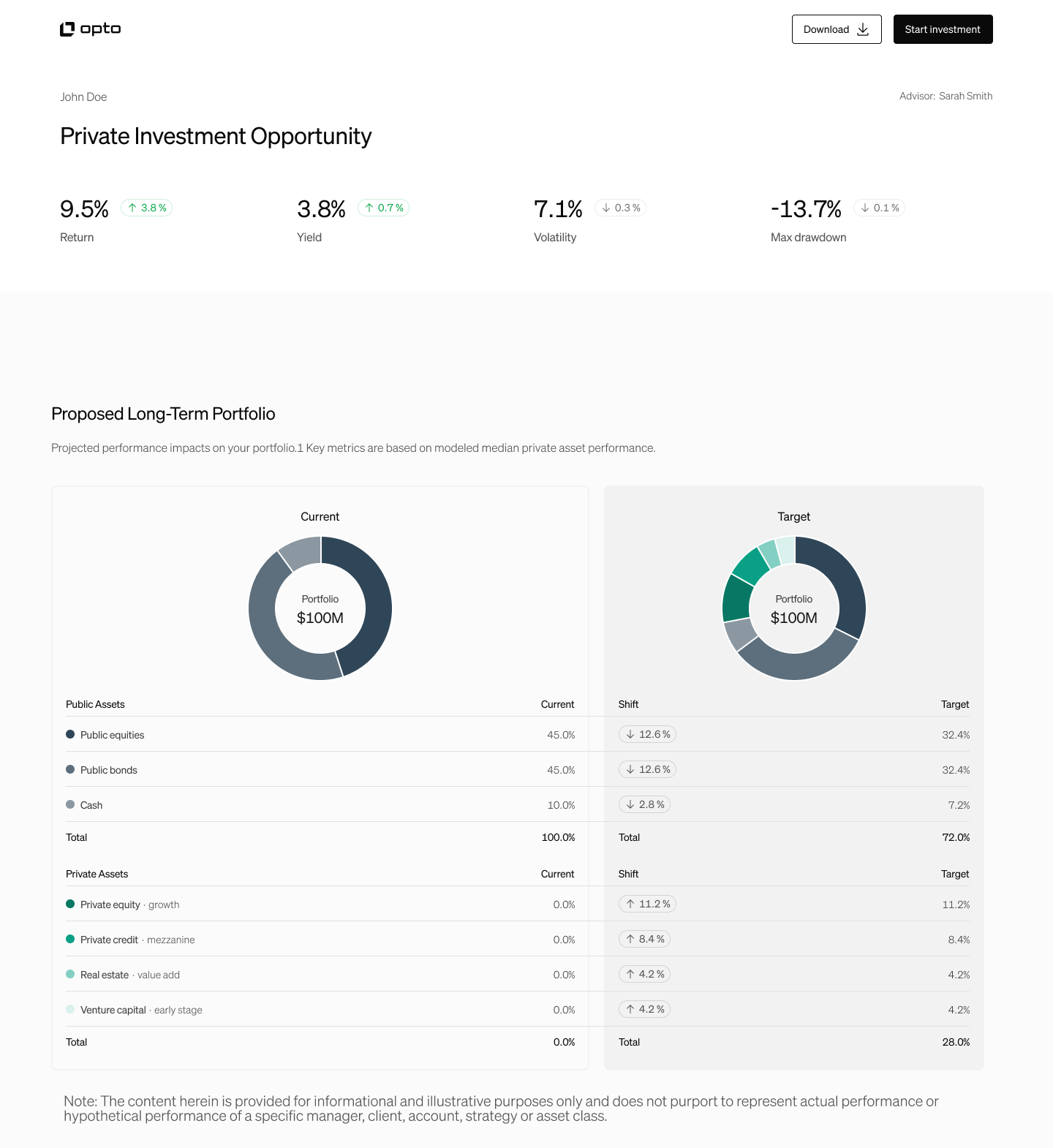
Task: Click the Max drawdown 0.1% badge
Action: (x=879, y=208)
